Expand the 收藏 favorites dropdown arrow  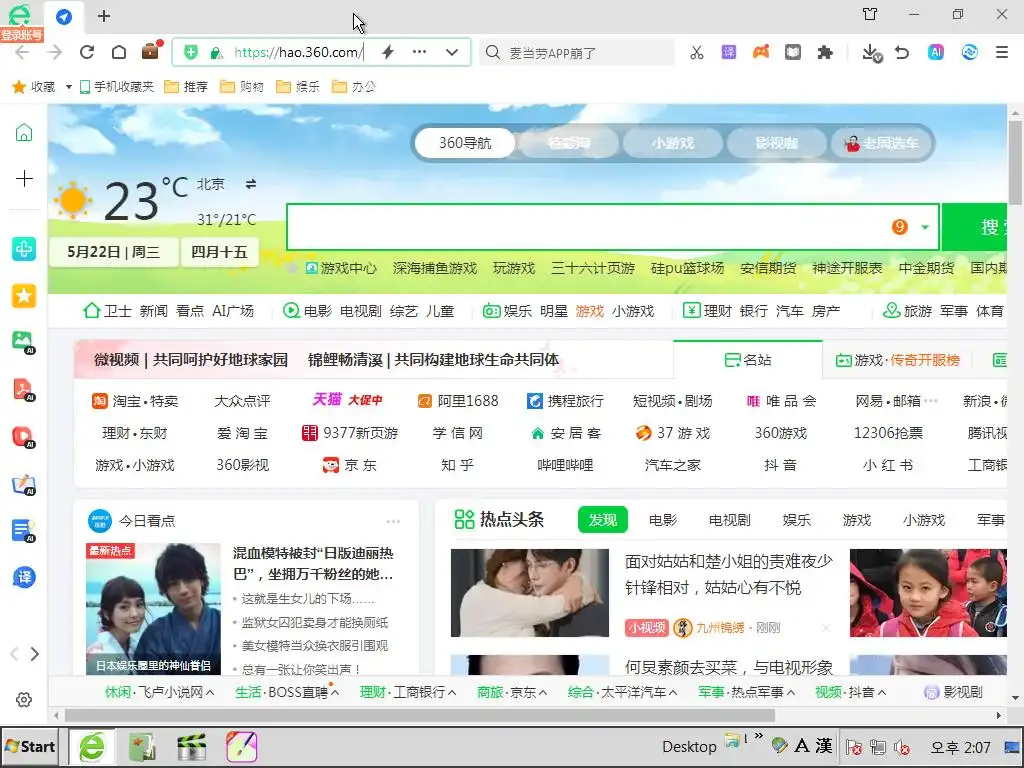(x=69, y=87)
